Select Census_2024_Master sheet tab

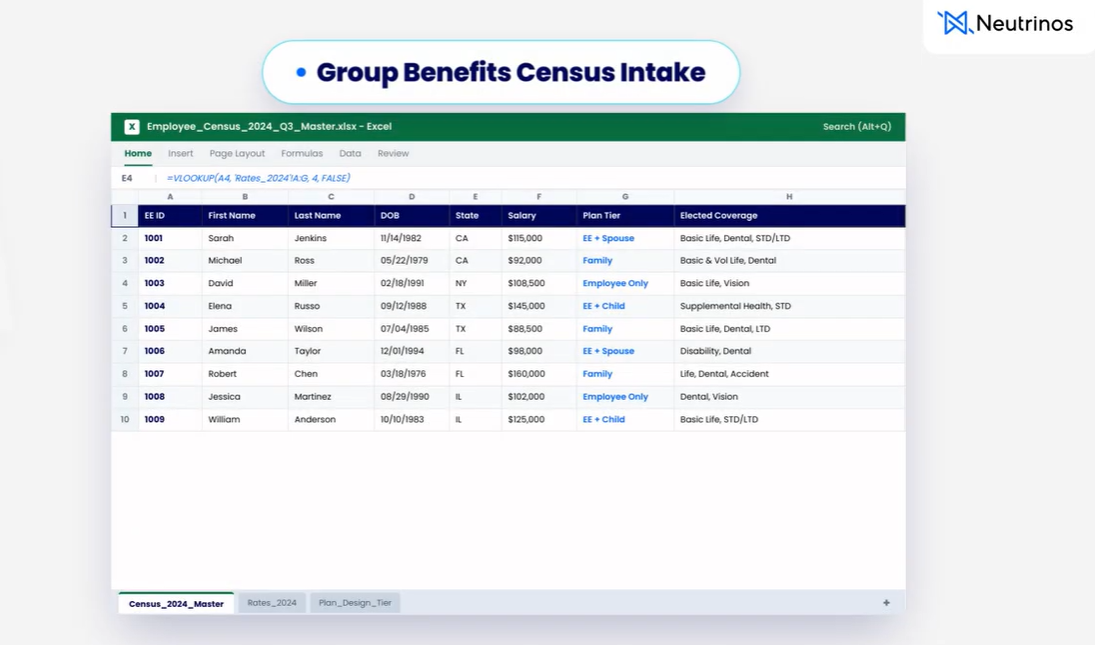point(176,603)
